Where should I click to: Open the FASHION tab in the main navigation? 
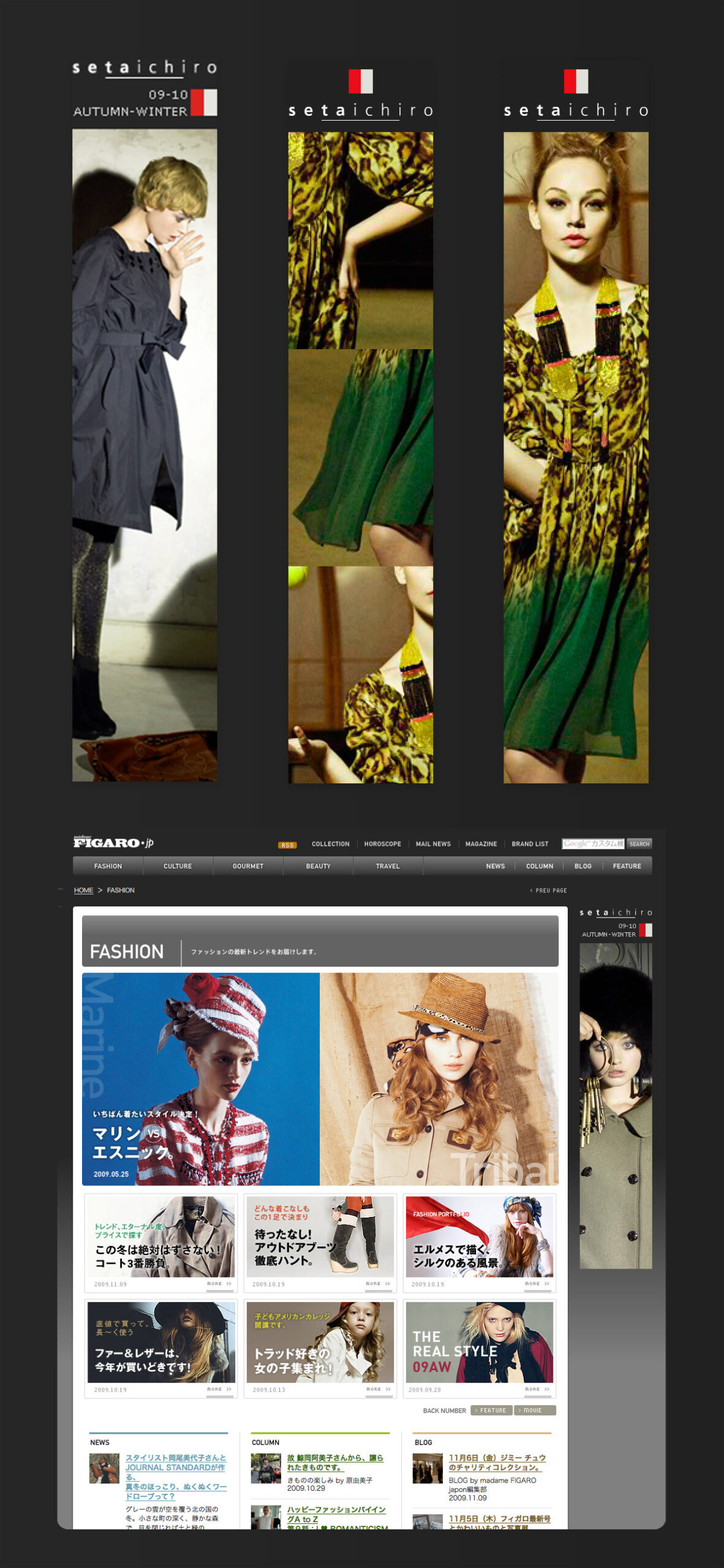coord(108,866)
